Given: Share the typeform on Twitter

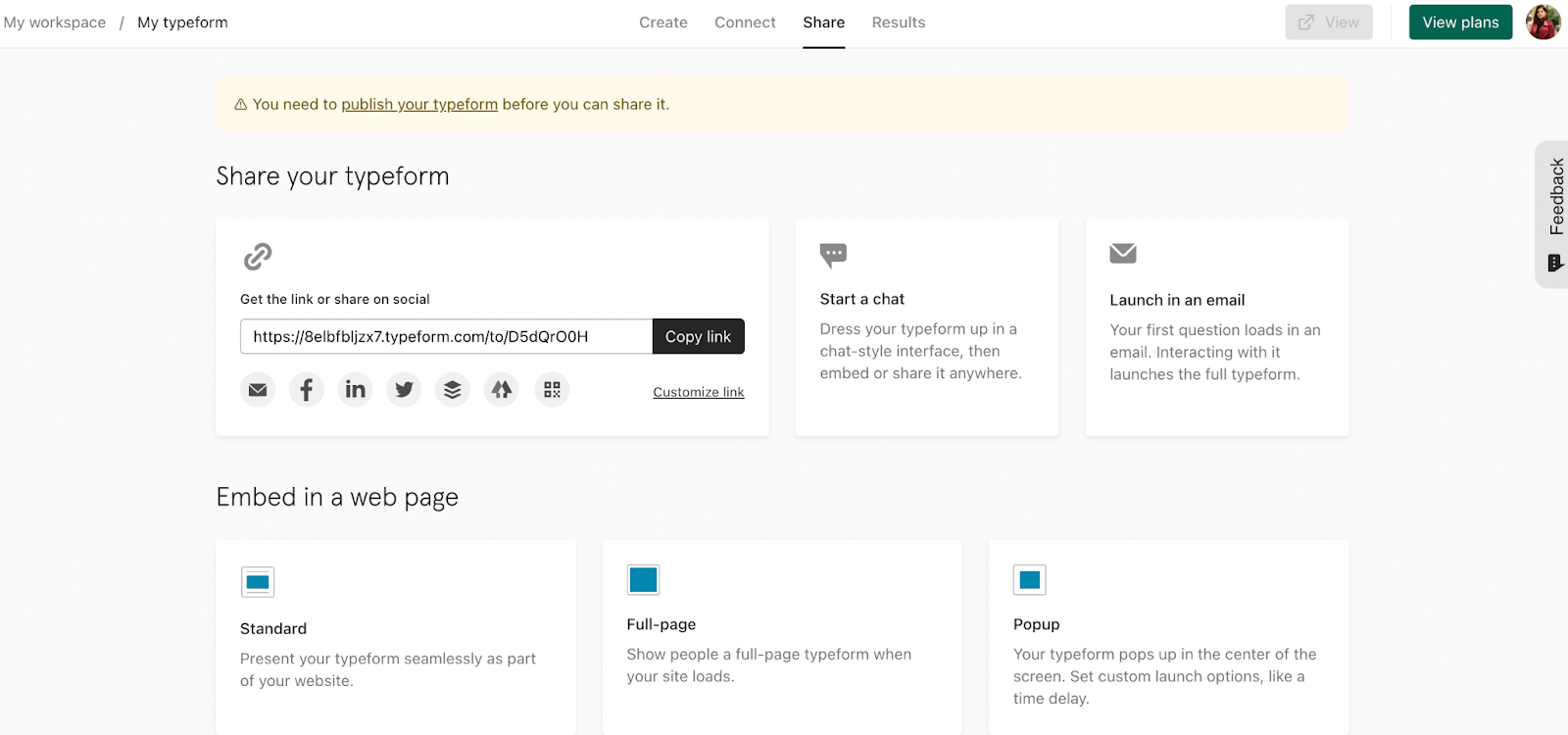Looking at the screenshot, I should click(404, 390).
